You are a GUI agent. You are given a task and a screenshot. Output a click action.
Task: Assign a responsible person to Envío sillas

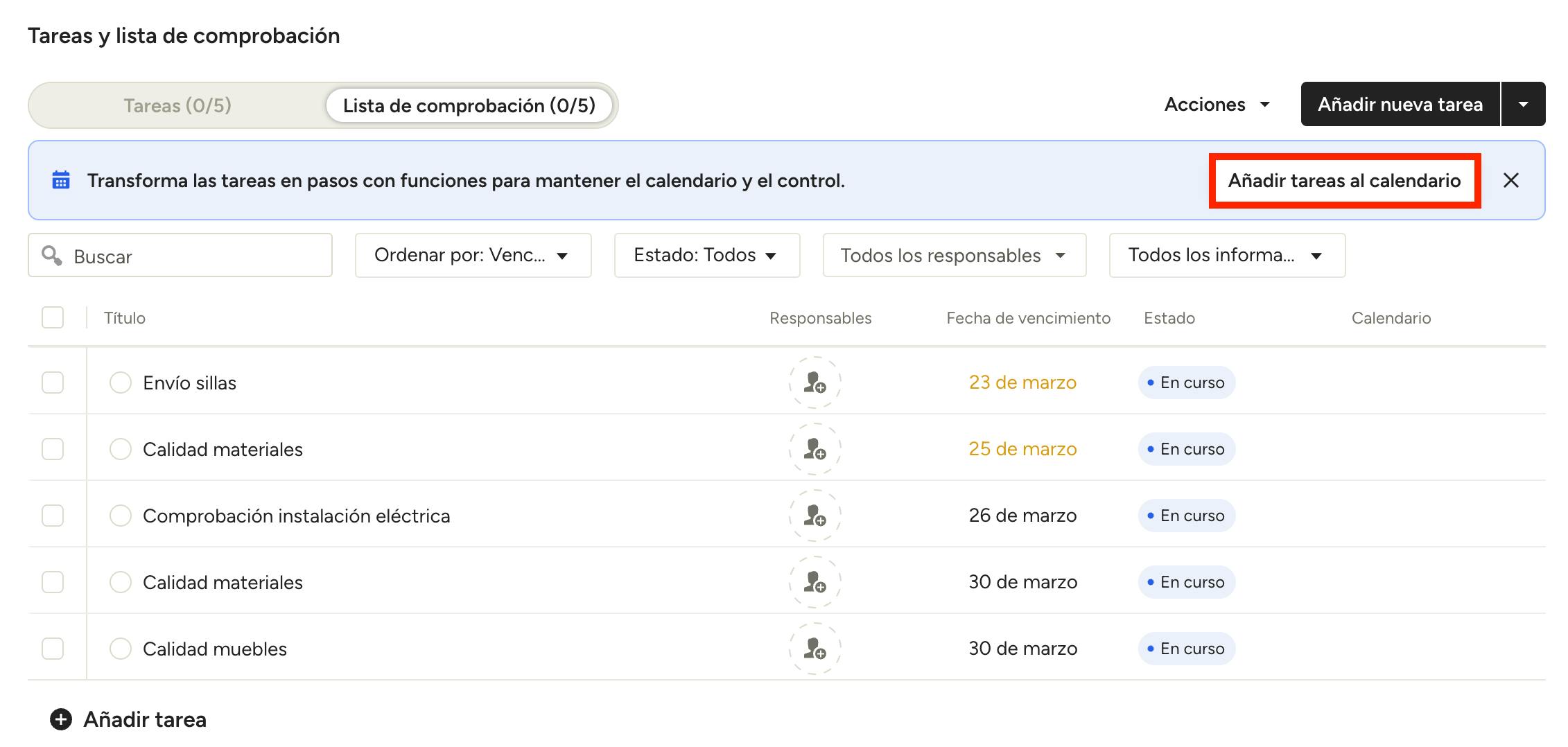815,383
